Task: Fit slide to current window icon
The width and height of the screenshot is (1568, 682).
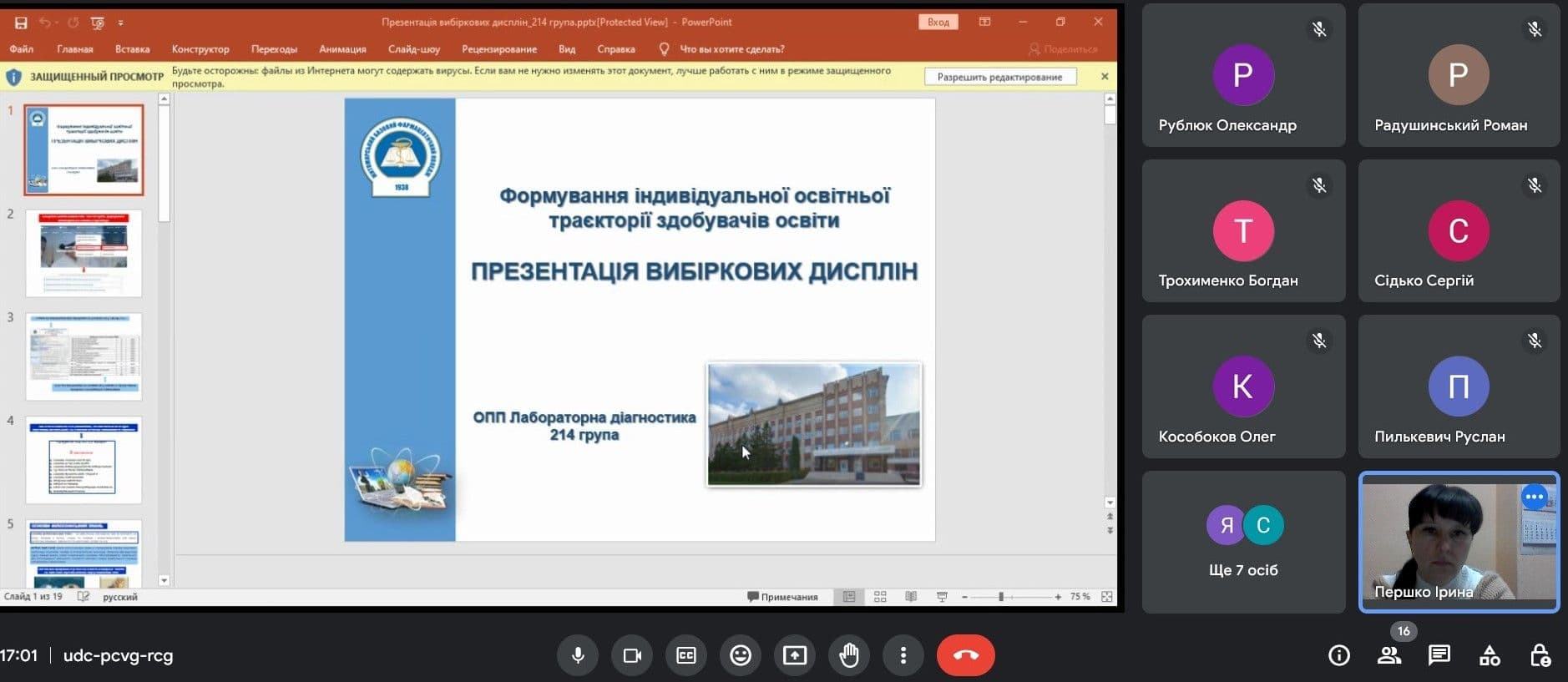Action: pyautogui.click(x=1107, y=597)
